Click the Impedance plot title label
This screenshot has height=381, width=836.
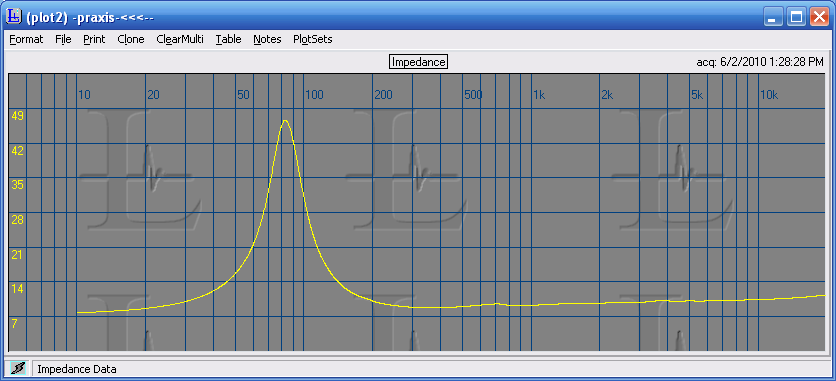pyautogui.click(x=418, y=62)
